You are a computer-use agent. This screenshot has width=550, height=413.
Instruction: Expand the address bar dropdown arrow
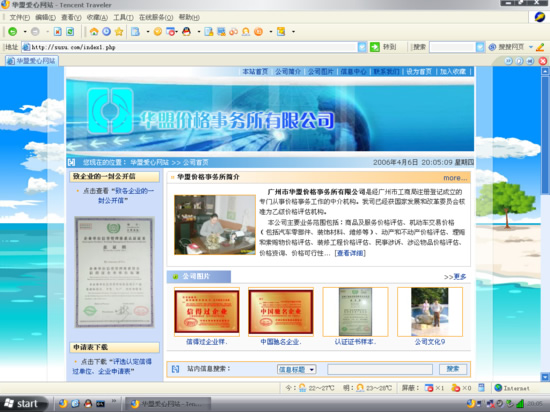tap(362, 47)
